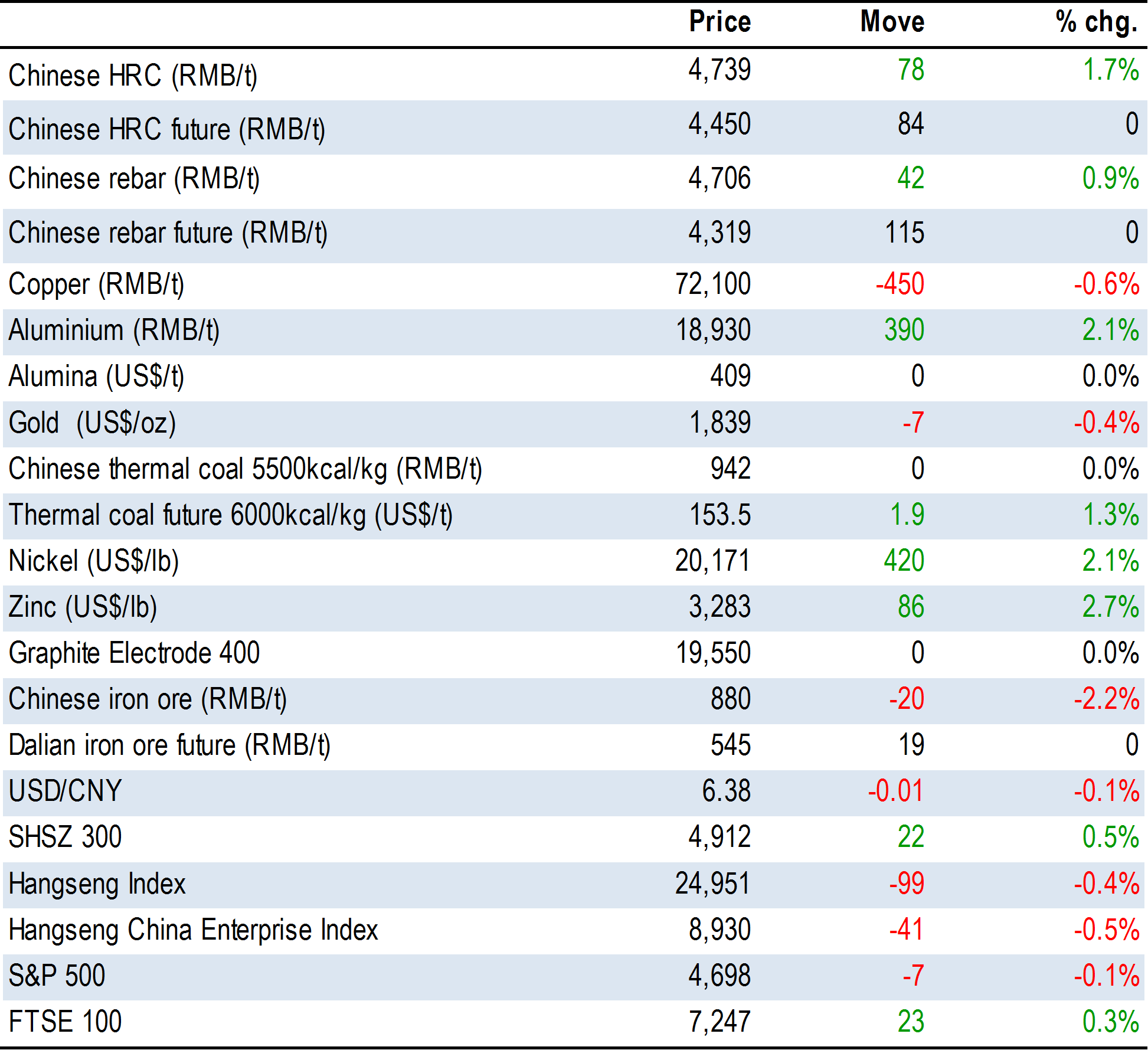Click the USD/CNY row label
This screenshot has width=1148, height=1050.
click(x=66, y=791)
